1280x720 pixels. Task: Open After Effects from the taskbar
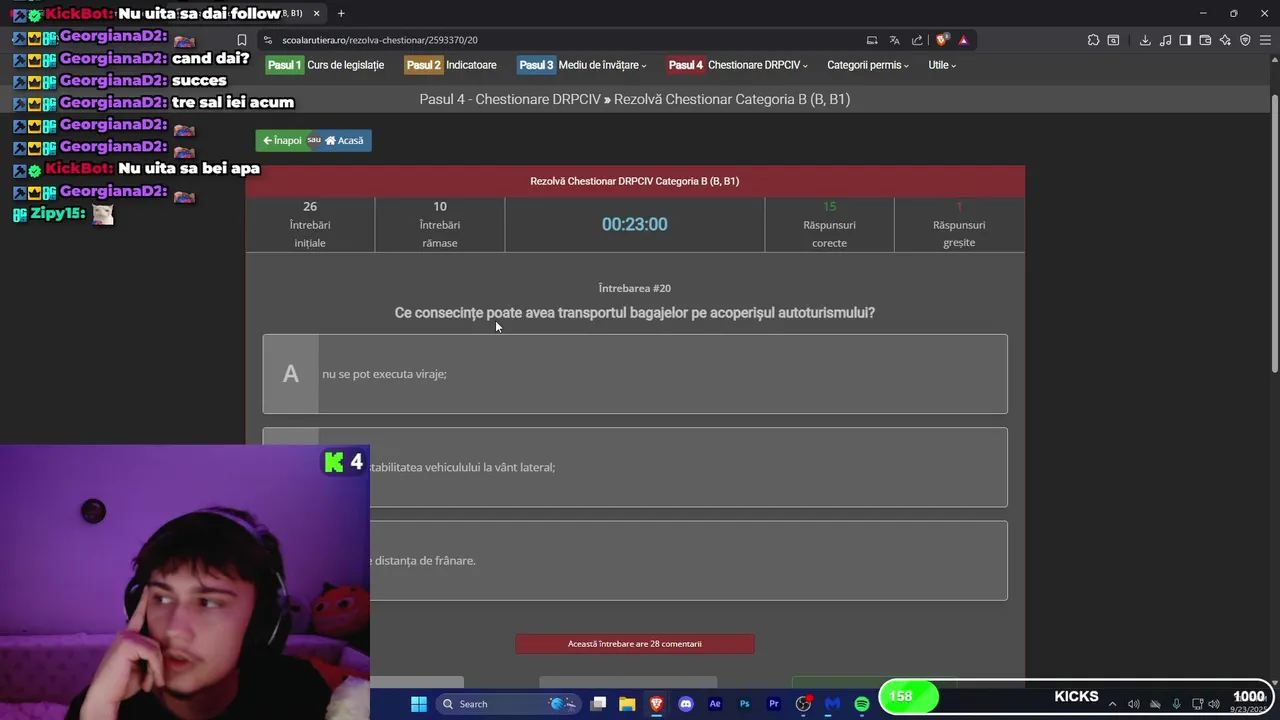point(715,704)
